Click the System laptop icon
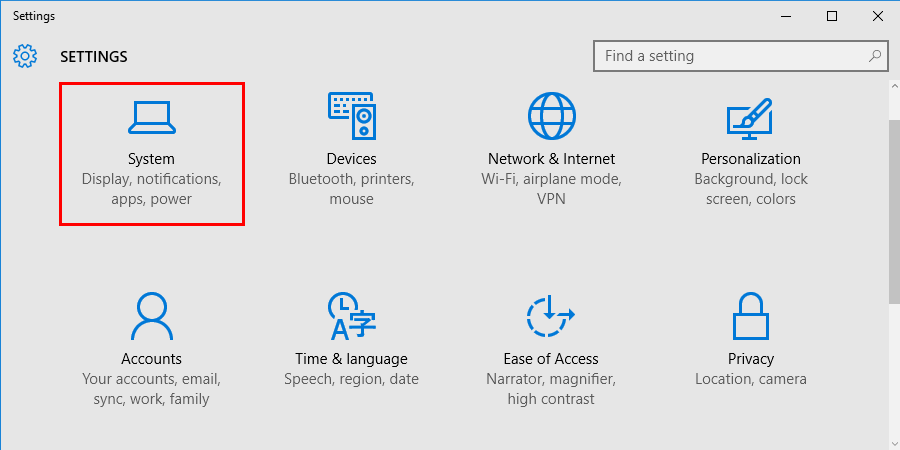The height and width of the screenshot is (450, 900). click(151, 117)
